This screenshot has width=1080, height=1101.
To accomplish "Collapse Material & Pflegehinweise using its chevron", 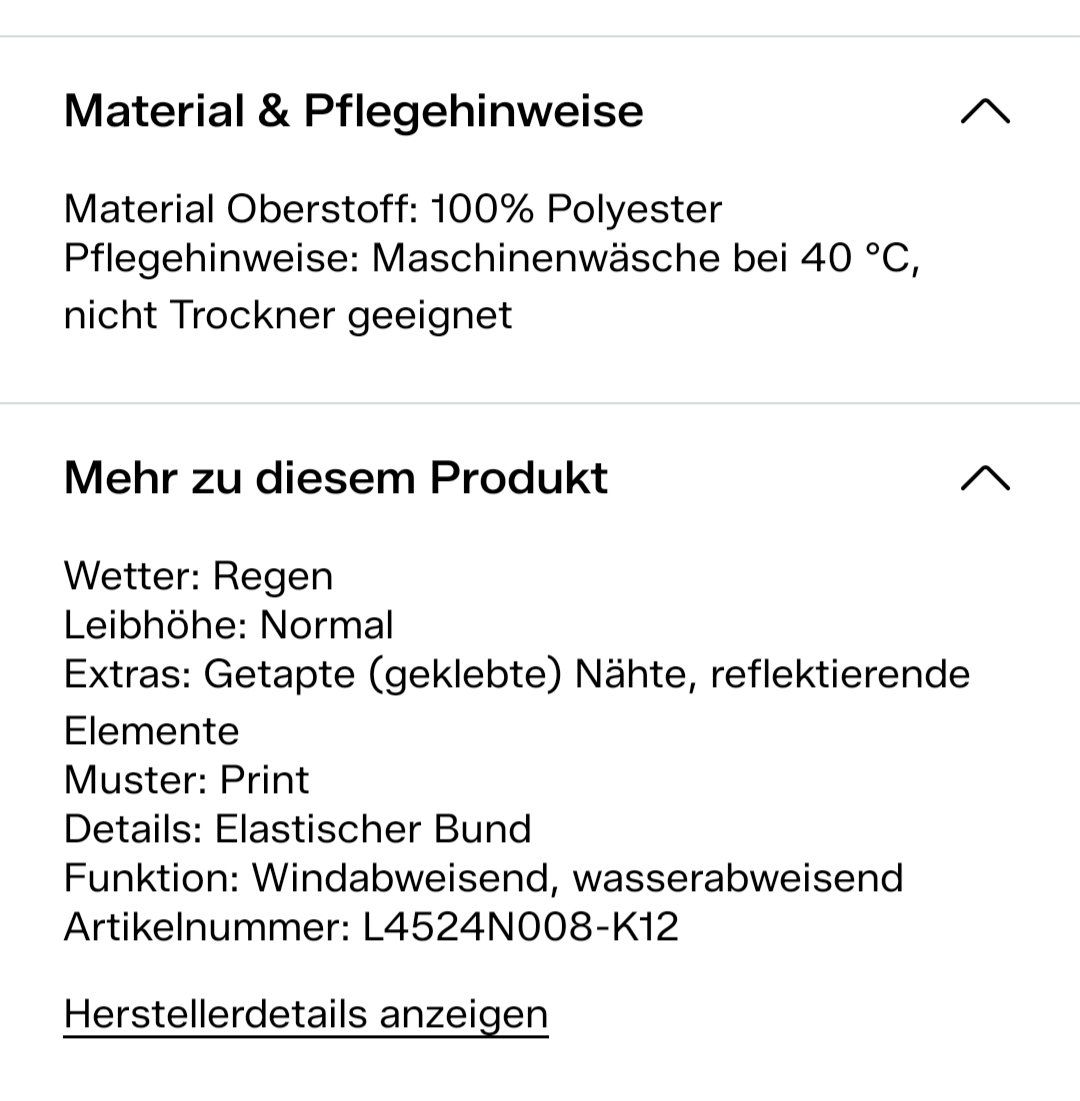I will click(x=985, y=112).
